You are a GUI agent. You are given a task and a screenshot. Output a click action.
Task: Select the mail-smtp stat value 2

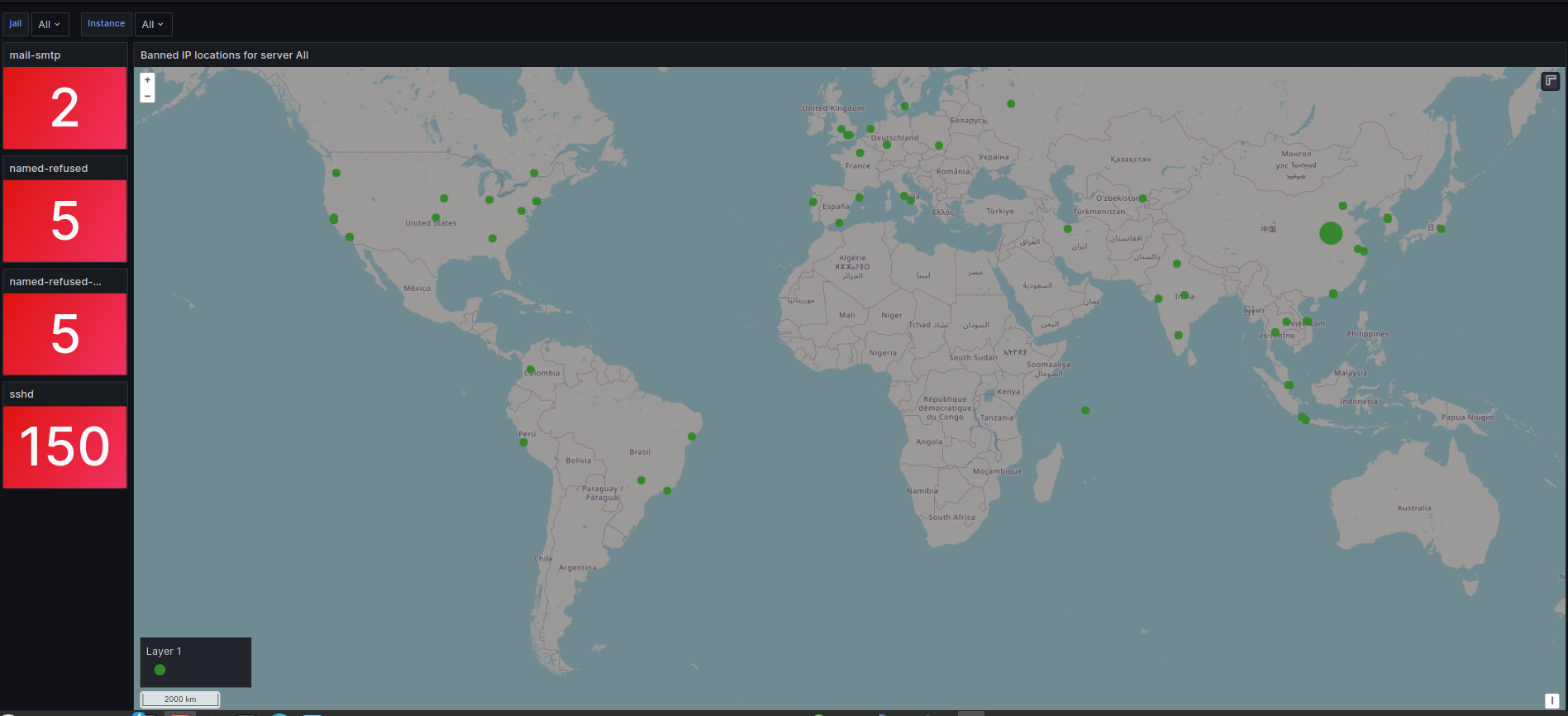pos(64,108)
